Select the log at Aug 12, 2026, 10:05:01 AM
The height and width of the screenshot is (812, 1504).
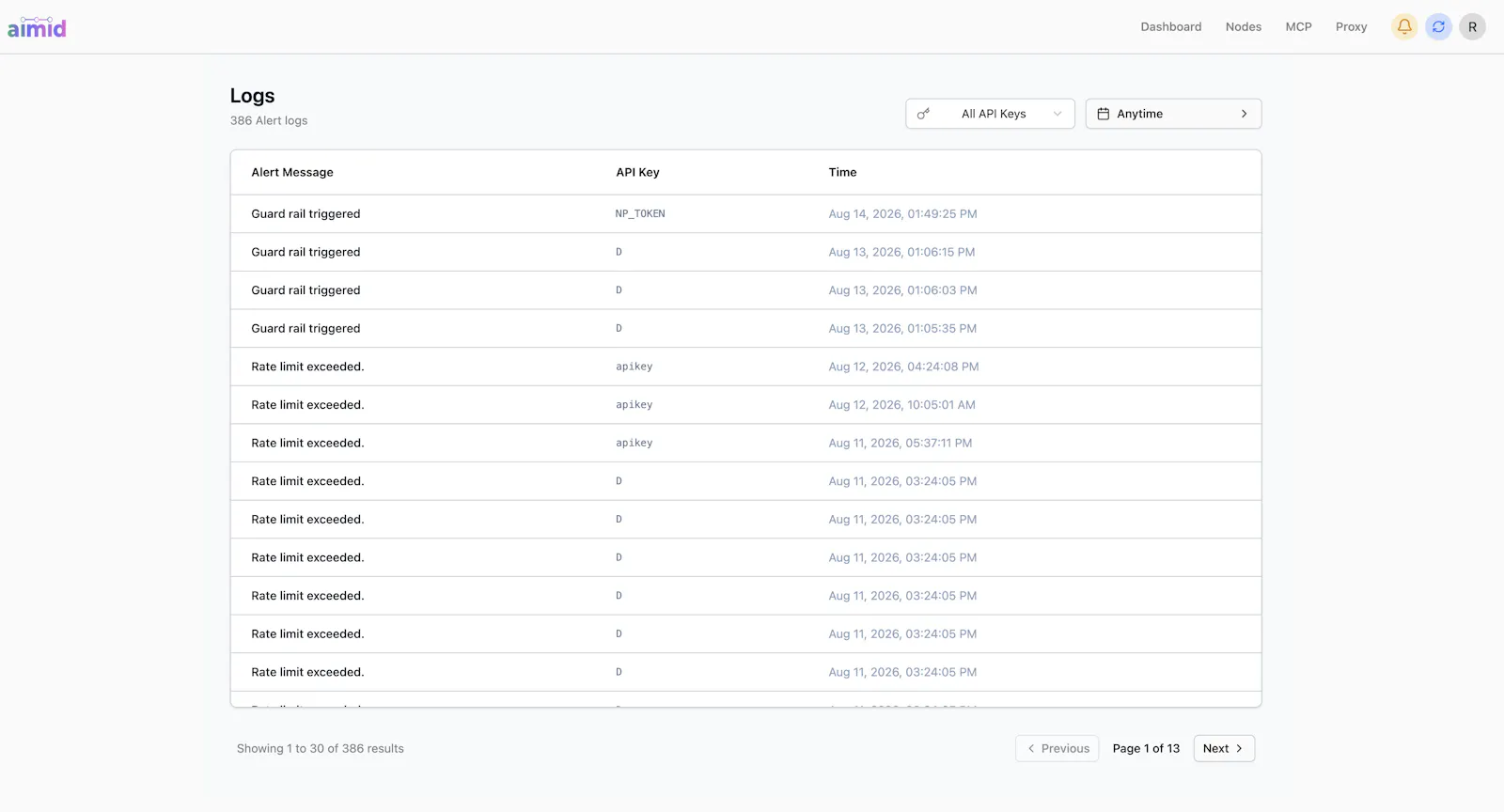(745, 405)
